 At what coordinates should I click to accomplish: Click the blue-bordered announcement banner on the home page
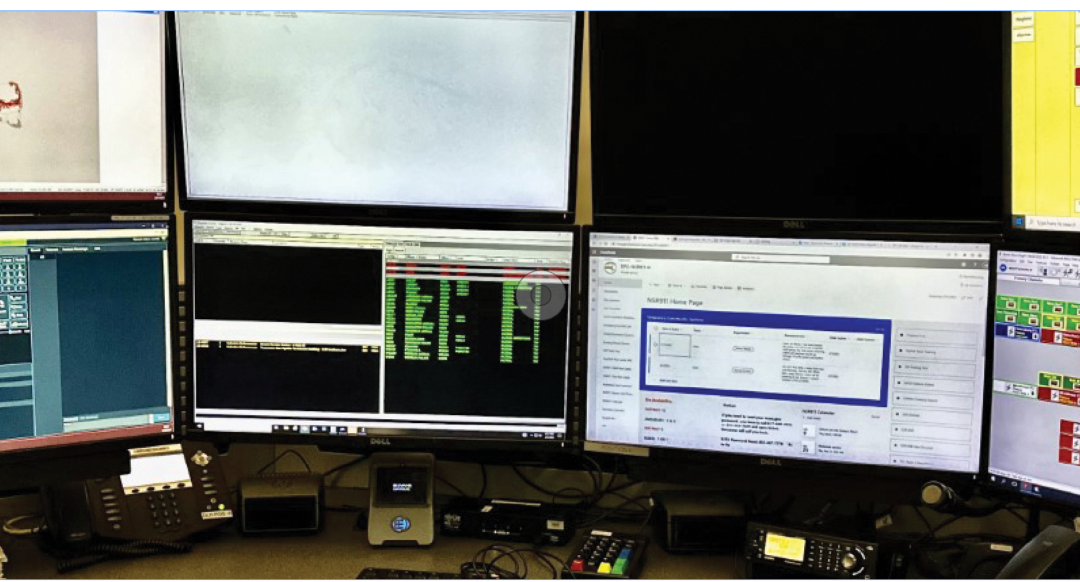click(x=766, y=357)
